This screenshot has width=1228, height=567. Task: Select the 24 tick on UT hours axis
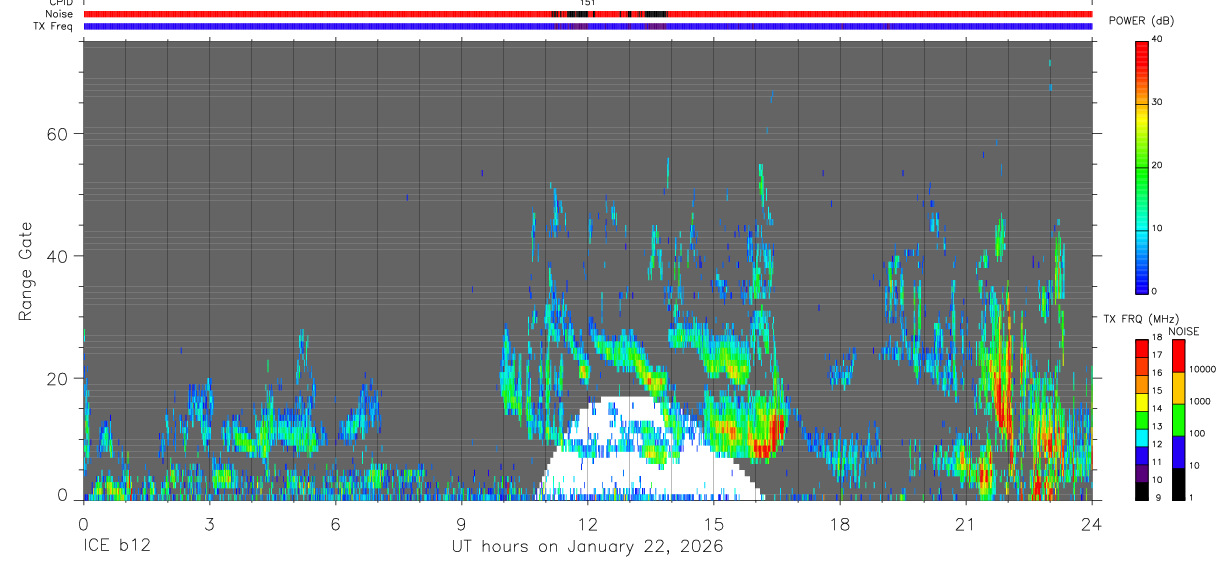1091,524
